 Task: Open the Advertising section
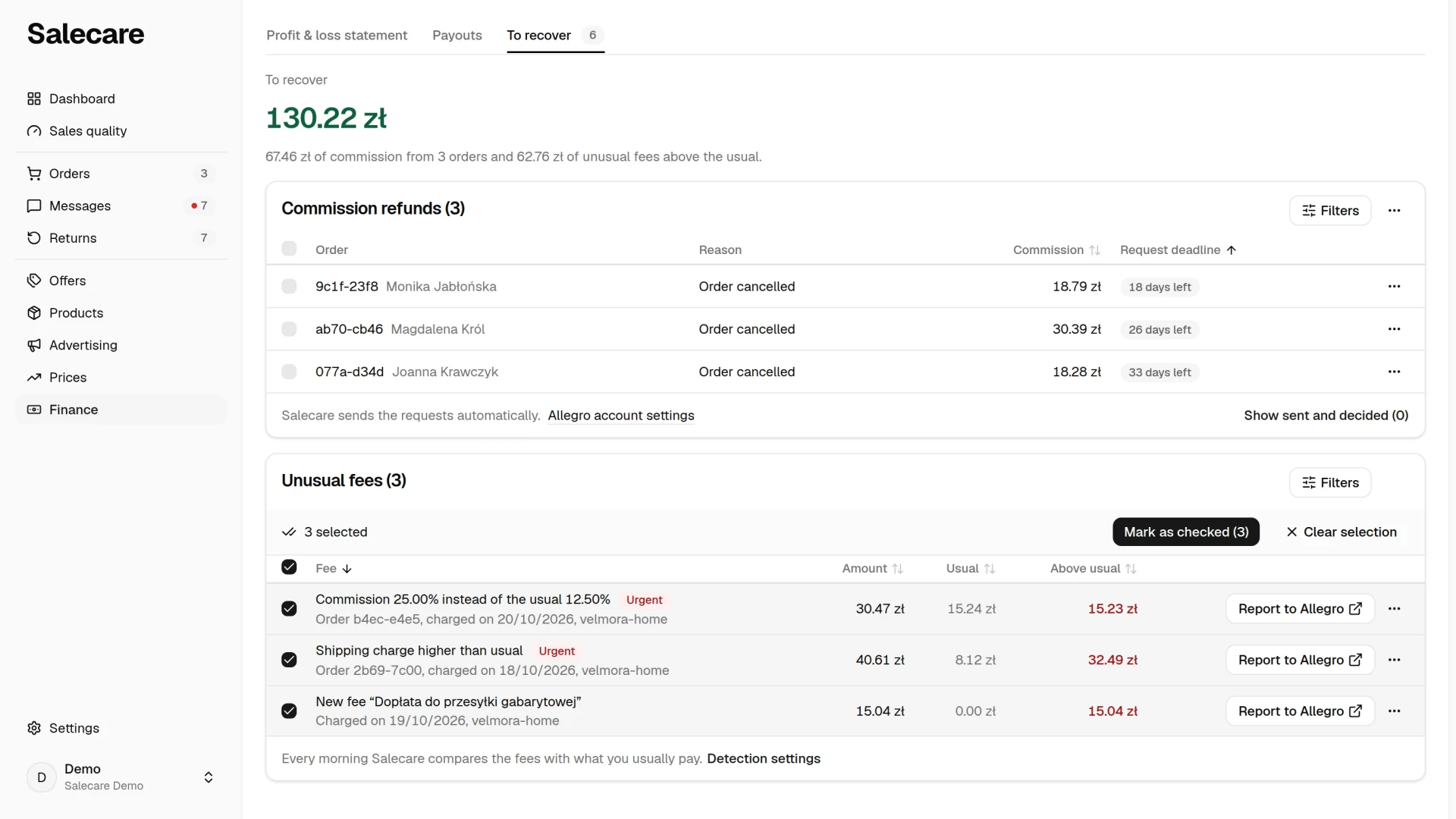(x=121, y=345)
